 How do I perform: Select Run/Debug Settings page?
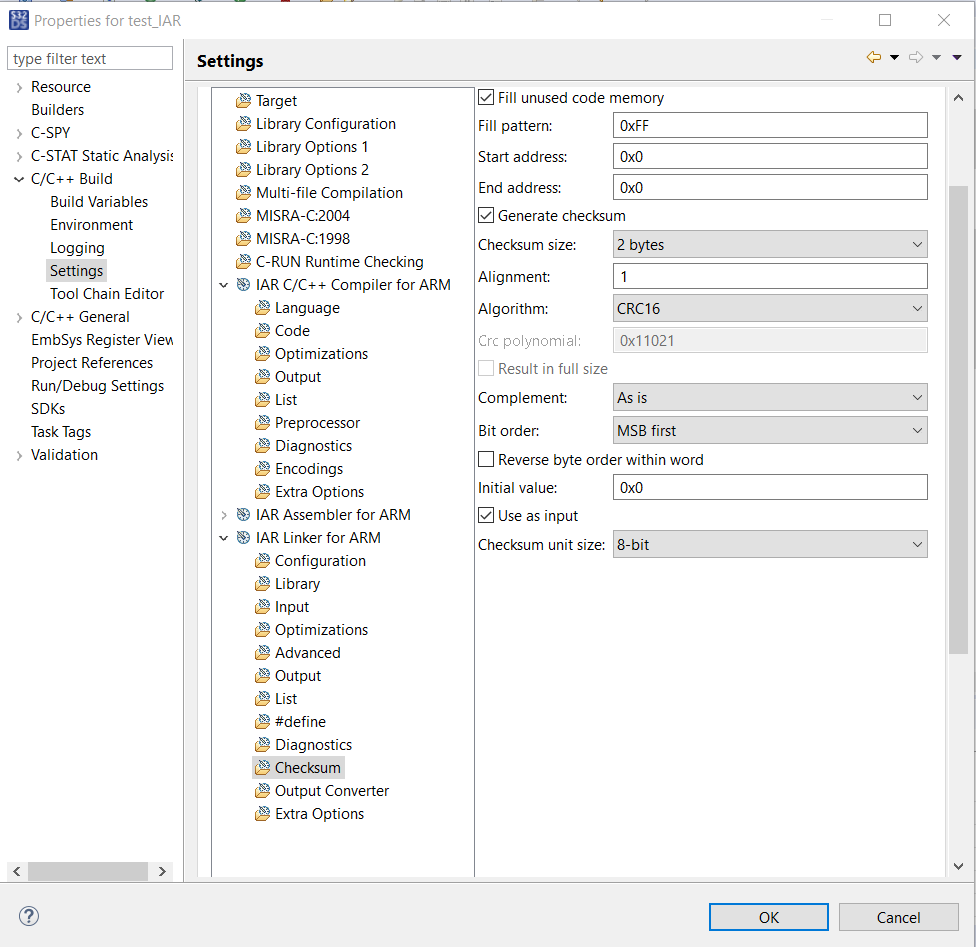[x=98, y=386]
